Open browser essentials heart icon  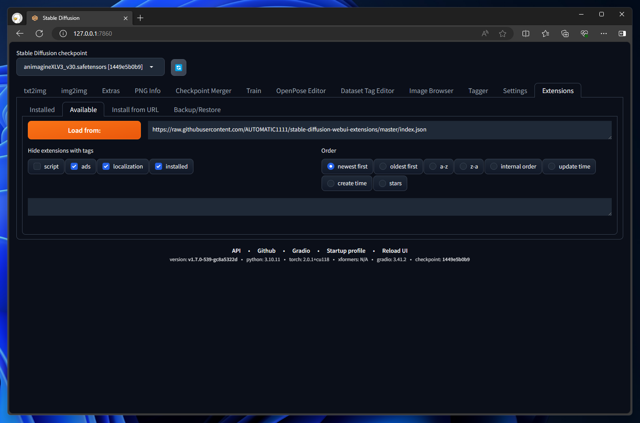point(584,33)
